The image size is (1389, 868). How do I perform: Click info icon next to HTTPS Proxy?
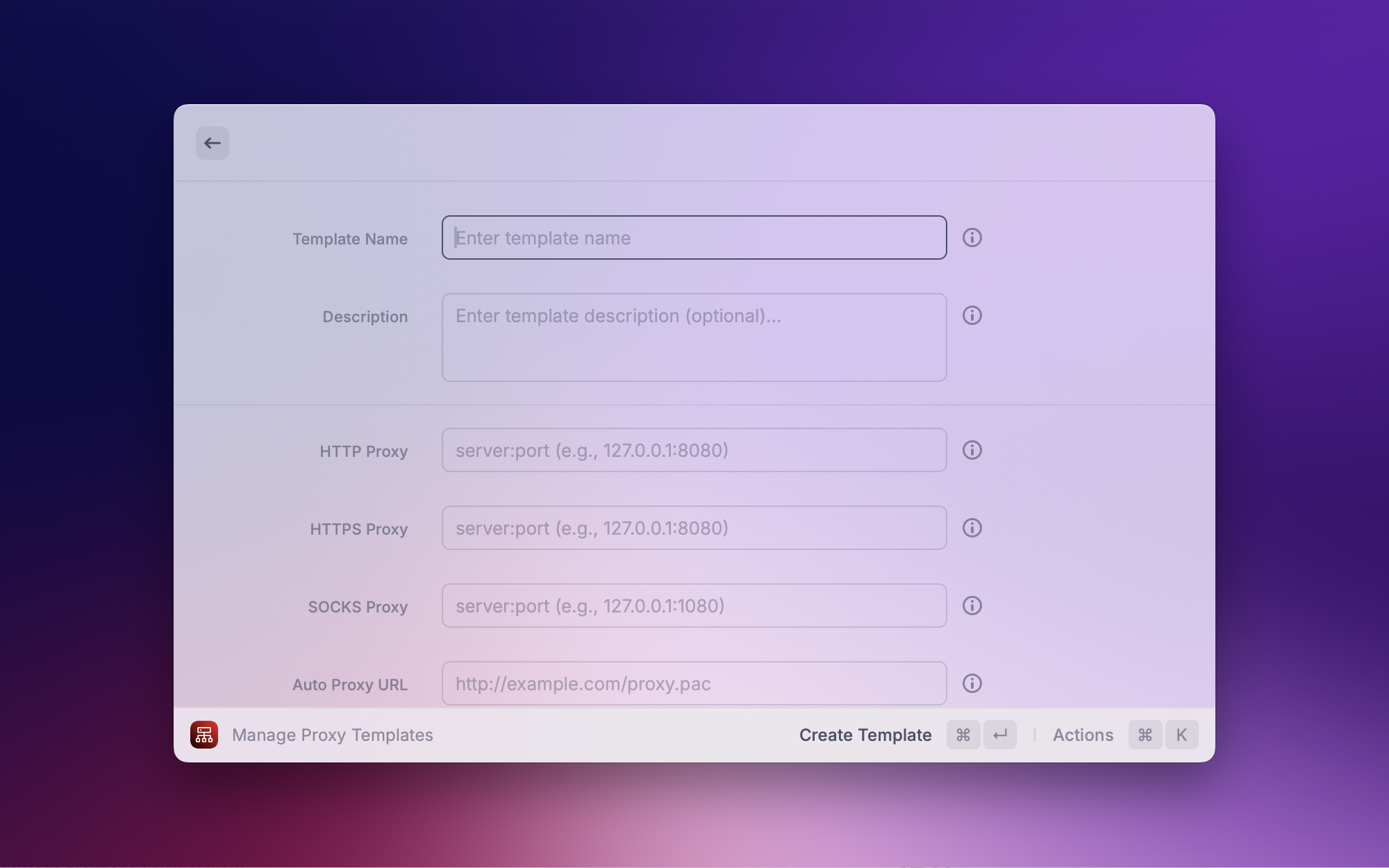click(x=972, y=528)
